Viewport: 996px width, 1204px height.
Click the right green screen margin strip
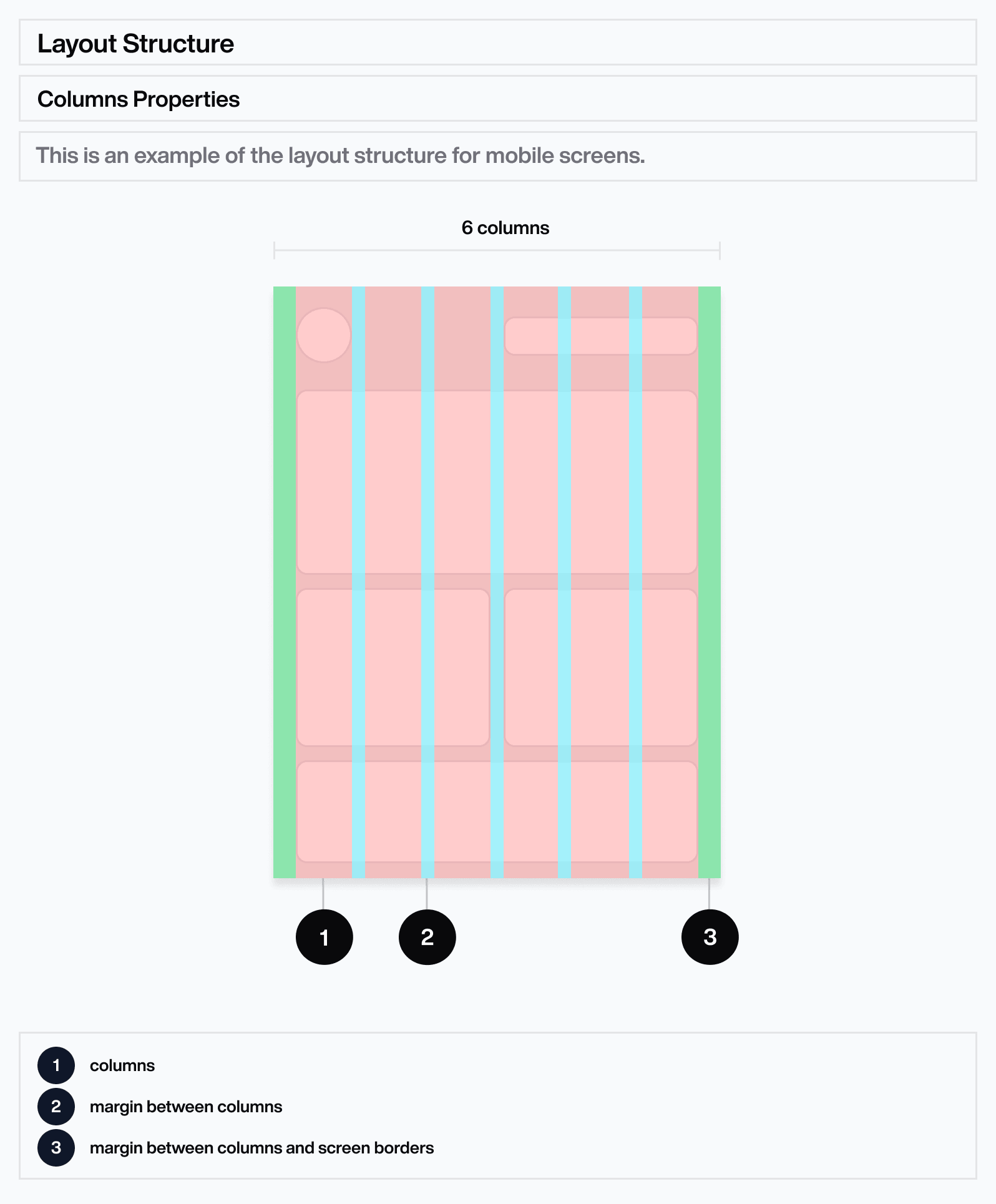(710, 582)
